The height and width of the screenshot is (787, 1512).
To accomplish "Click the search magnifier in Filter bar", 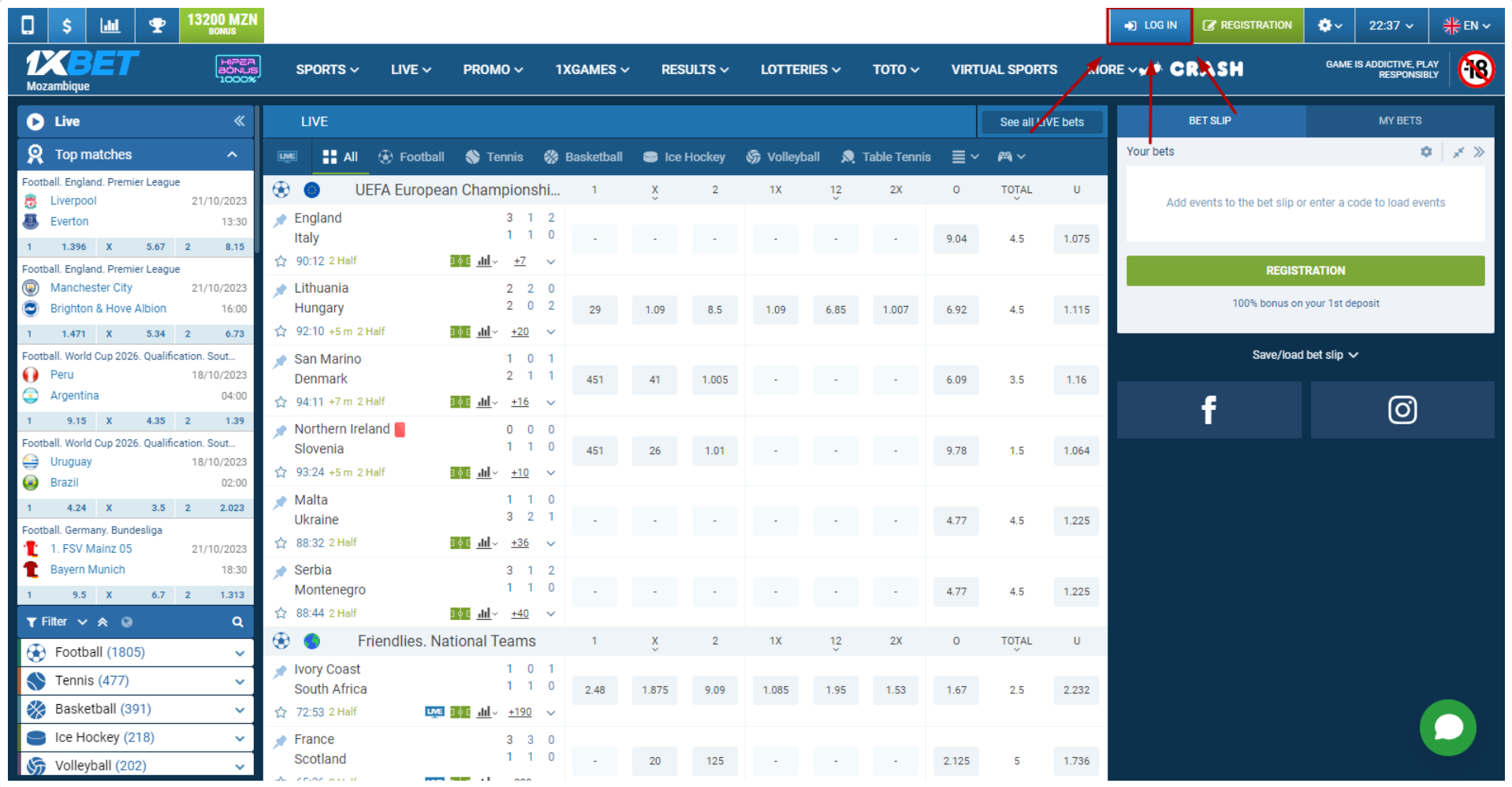I will pyautogui.click(x=237, y=622).
